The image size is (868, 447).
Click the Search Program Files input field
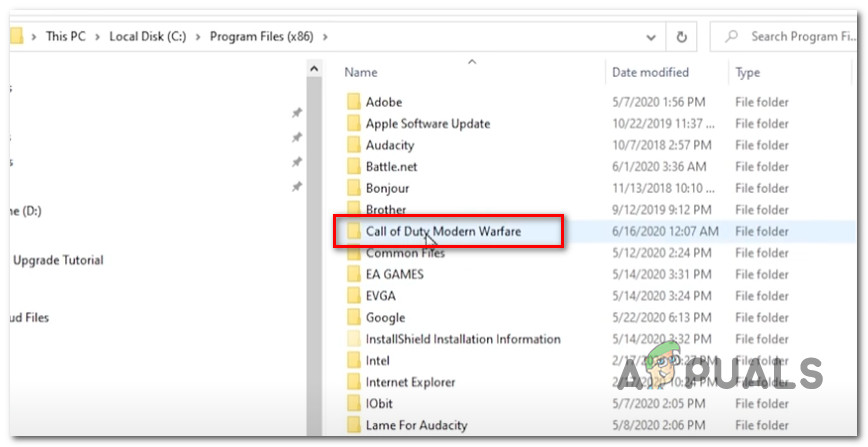coord(783,37)
